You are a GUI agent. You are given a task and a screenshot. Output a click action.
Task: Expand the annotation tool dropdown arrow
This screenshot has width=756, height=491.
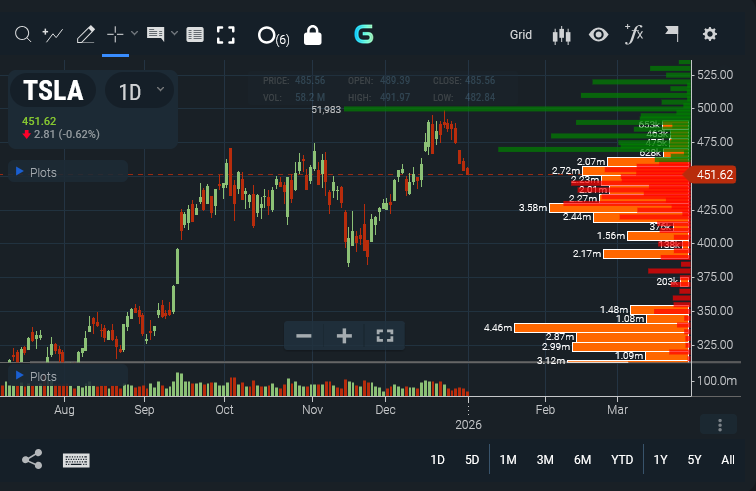[175, 33]
